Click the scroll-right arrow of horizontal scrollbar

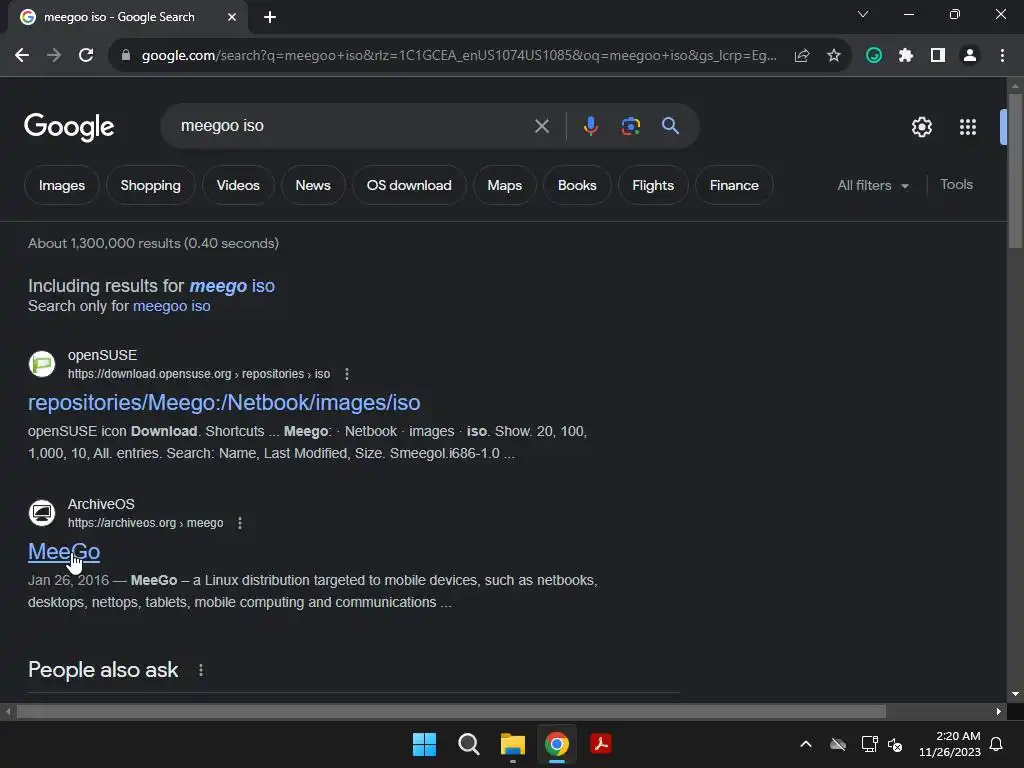point(998,711)
